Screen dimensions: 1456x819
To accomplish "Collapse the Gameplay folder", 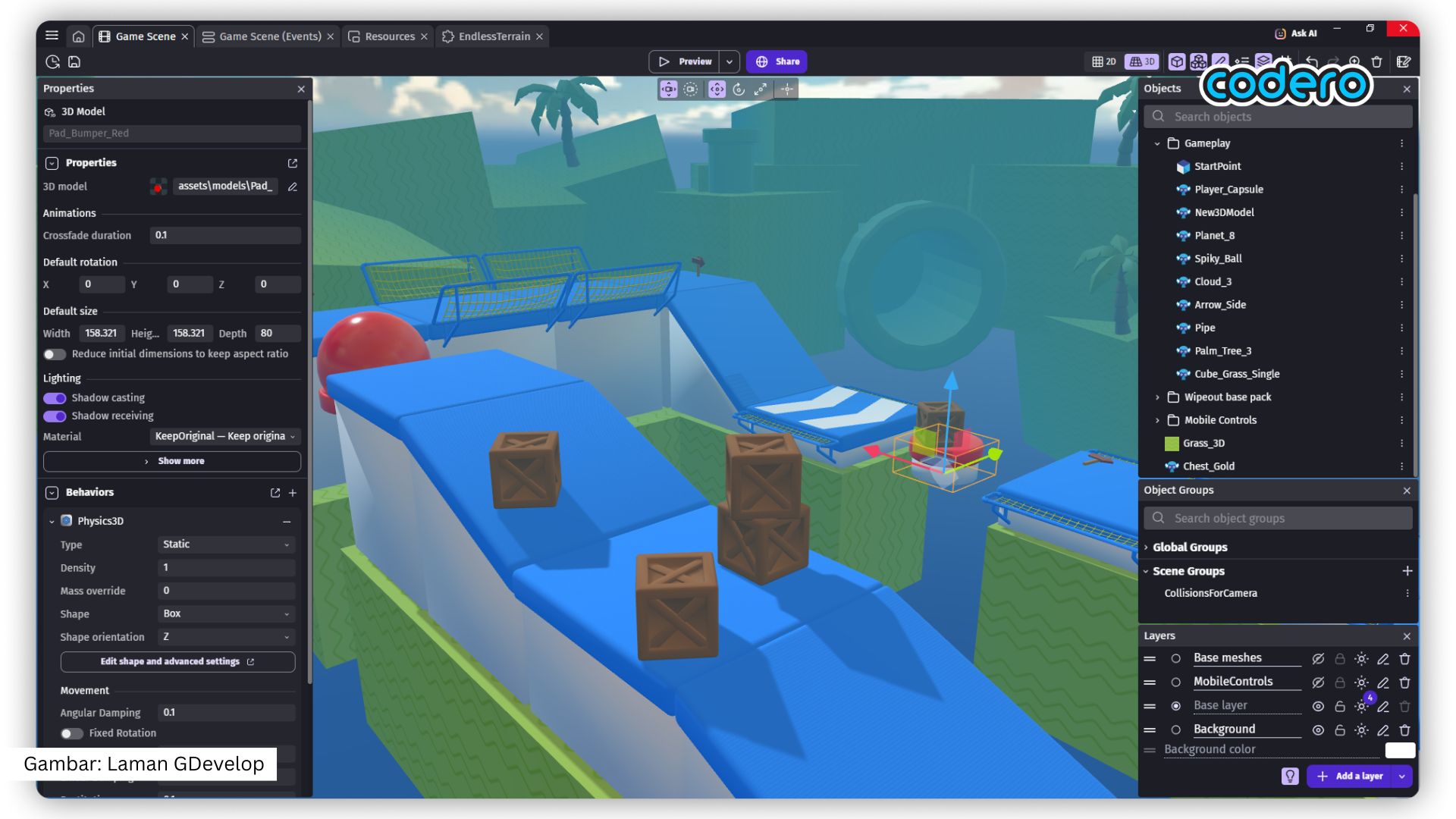I will (x=1157, y=143).
